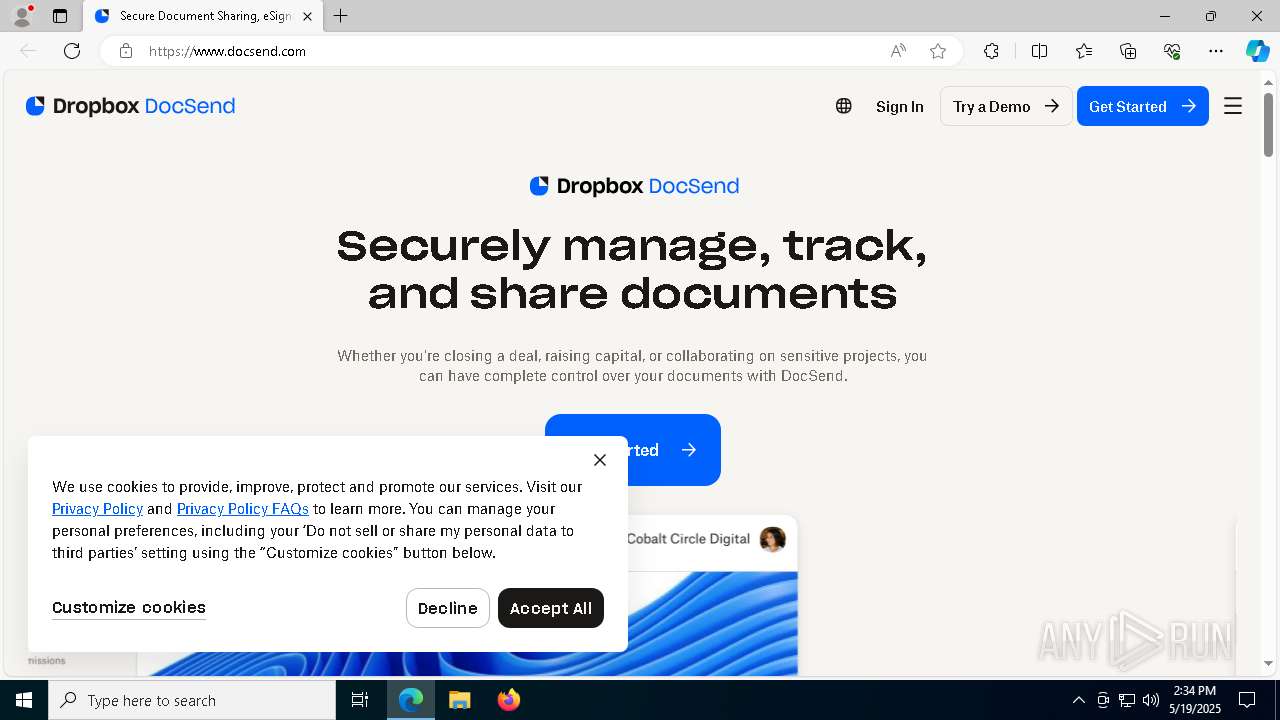Open File Explorer from taskbar

pyautogui.click(x=459, y=700)
